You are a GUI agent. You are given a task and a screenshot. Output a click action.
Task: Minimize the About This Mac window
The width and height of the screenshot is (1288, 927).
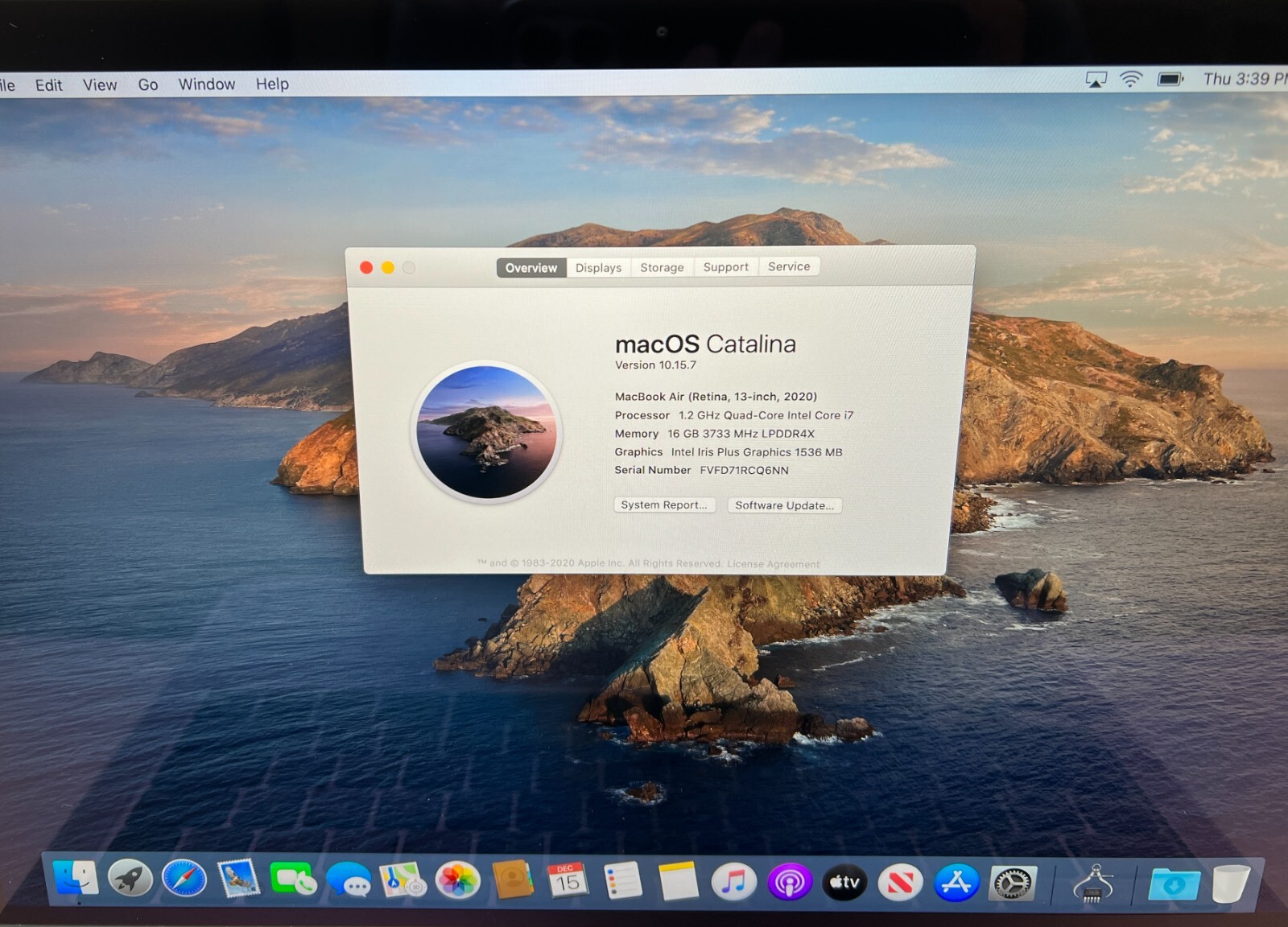(388, 268)
